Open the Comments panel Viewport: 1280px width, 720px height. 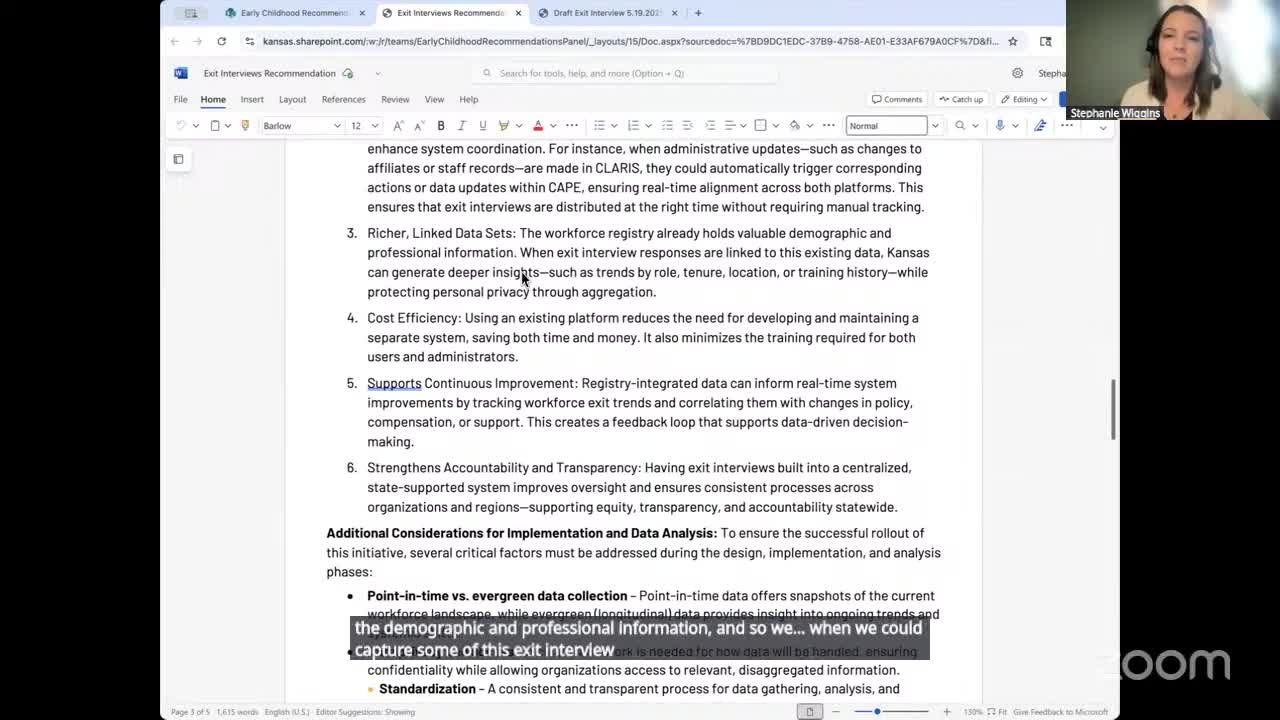click(896, 99)
